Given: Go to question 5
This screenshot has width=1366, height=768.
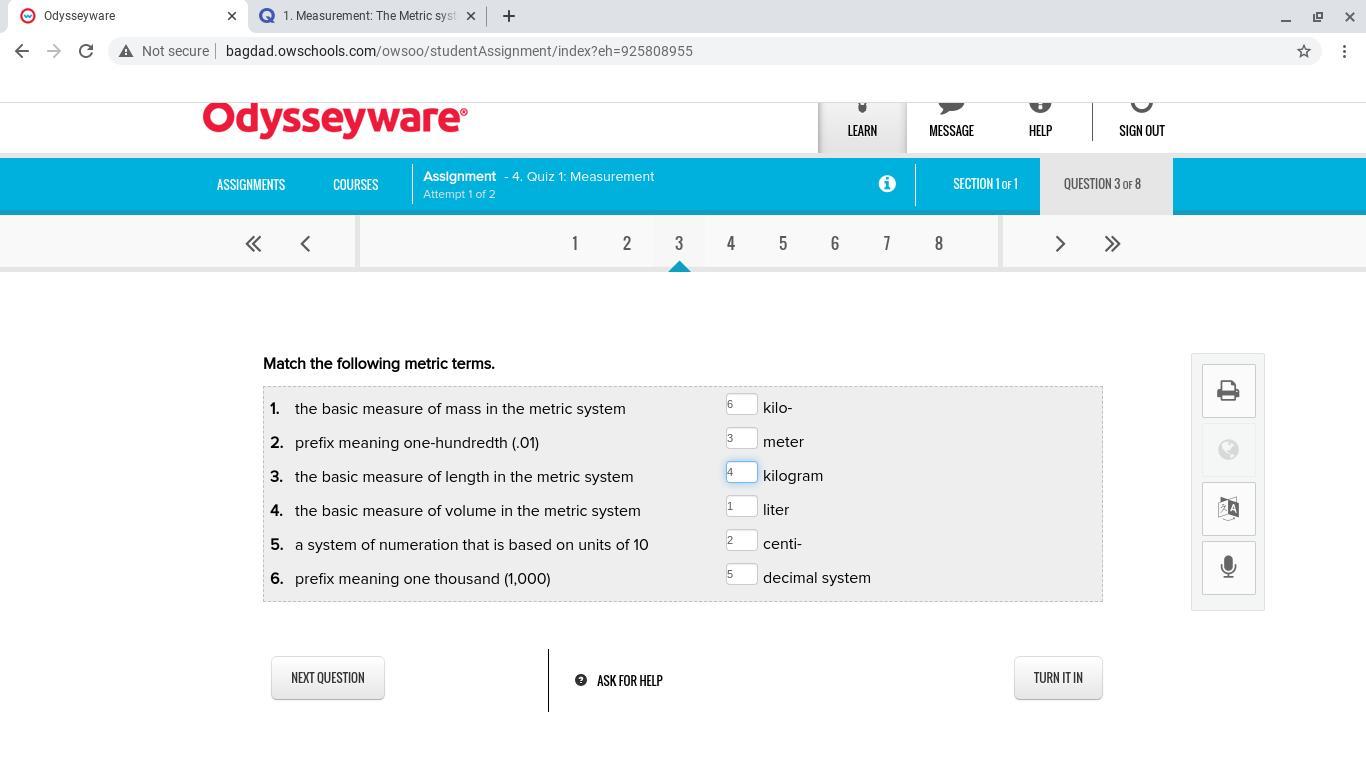Looking at the screenshot, I should pyautogui.click(x=783, y=243).
